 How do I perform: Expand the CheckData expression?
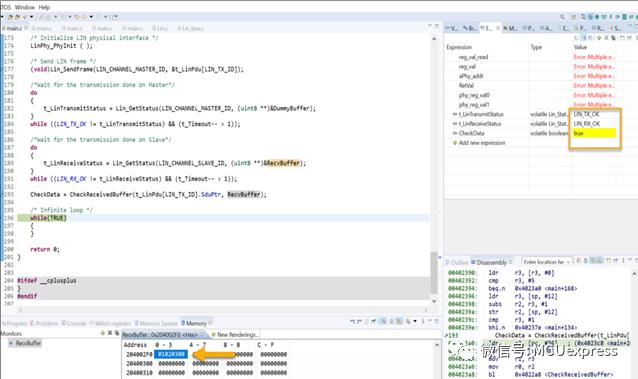coord(455,133)
